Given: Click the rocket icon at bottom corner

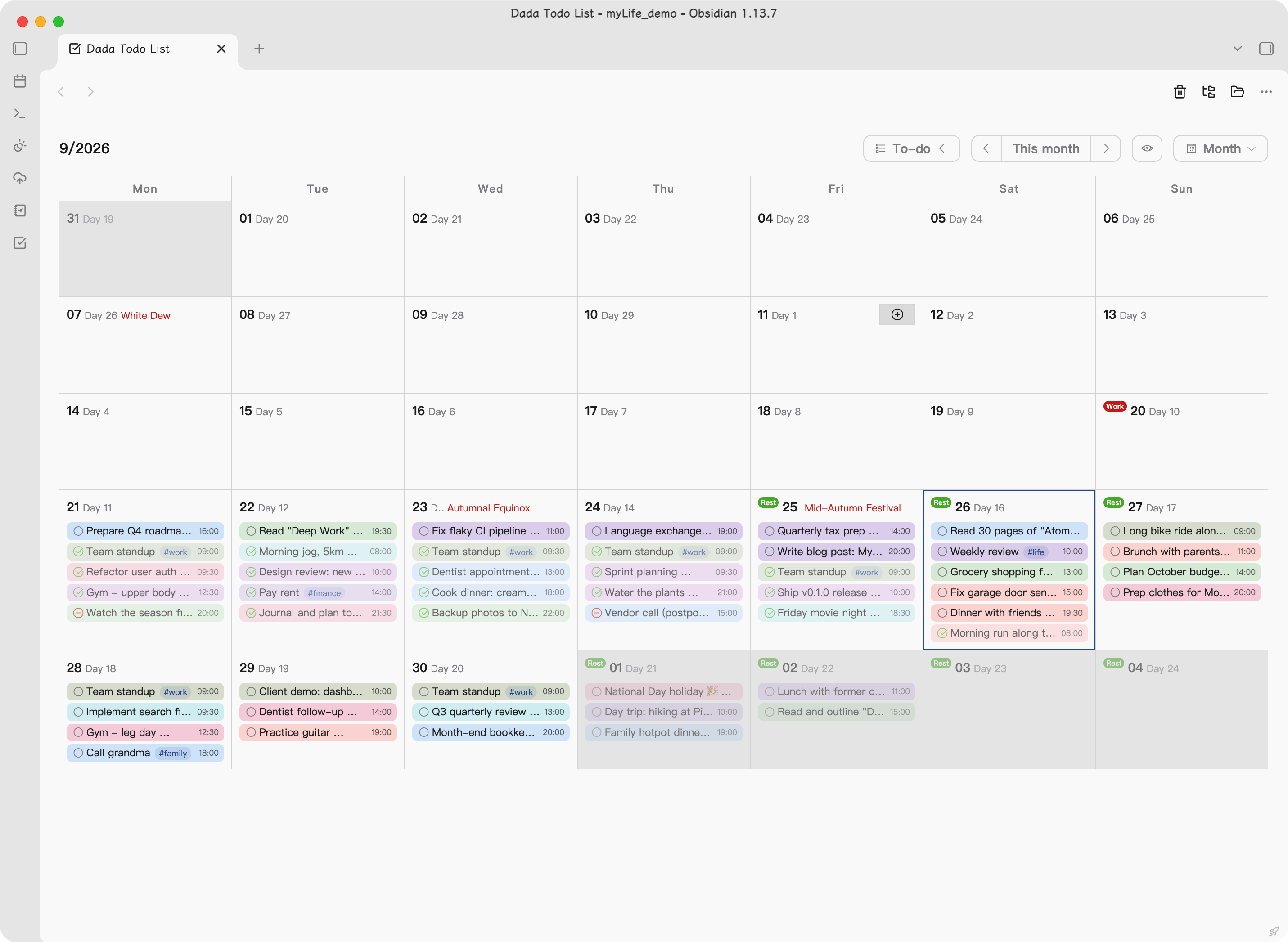Looking at the screenshot, I should click(1274, 931).
